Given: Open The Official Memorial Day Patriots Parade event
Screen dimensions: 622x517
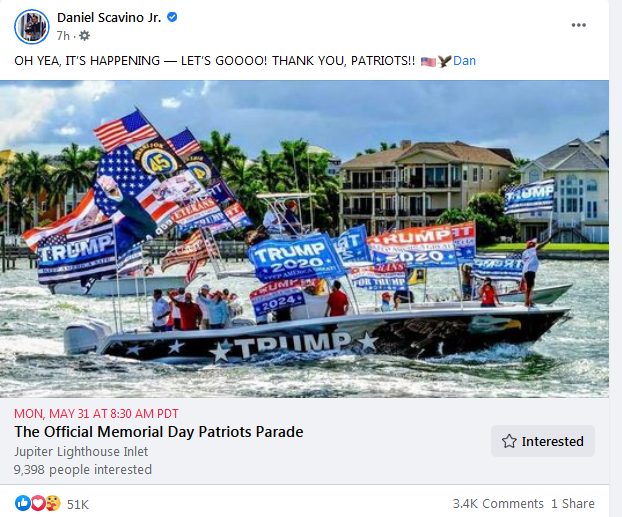Looking at the screenshot, I should coord(159,432).
